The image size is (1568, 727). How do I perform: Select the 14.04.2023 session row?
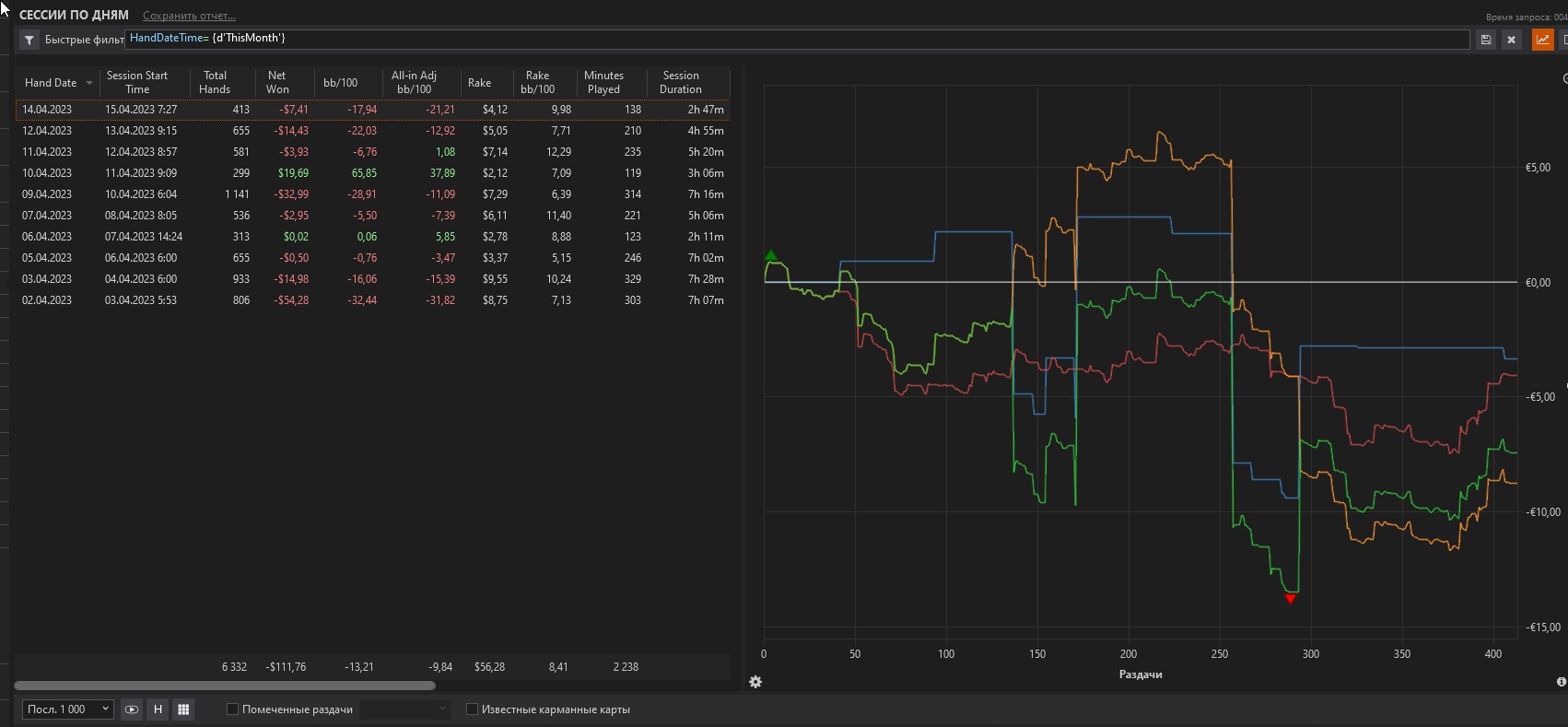pyautogui.click(x=372, y=110)
